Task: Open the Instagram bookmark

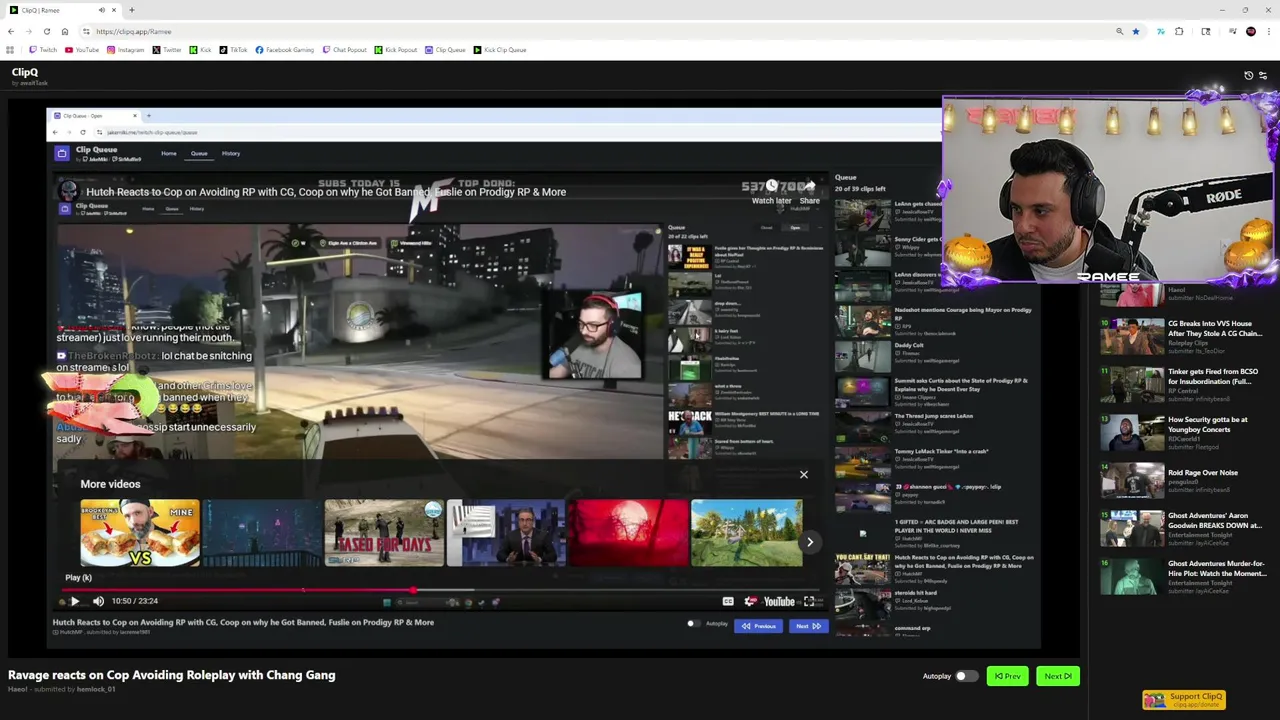Action: 125,50
